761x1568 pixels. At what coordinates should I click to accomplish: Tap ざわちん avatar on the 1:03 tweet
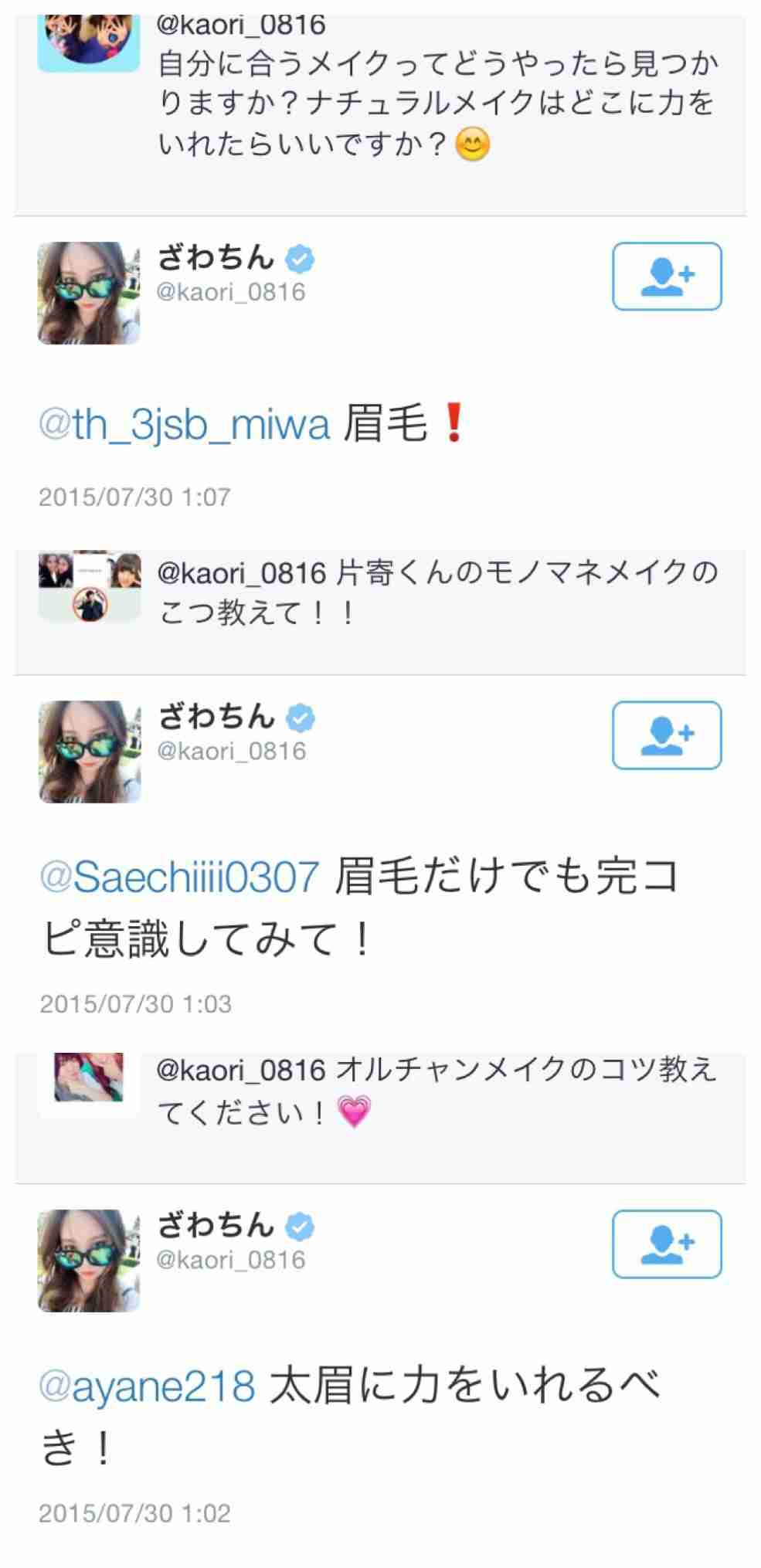coord(89,752)
